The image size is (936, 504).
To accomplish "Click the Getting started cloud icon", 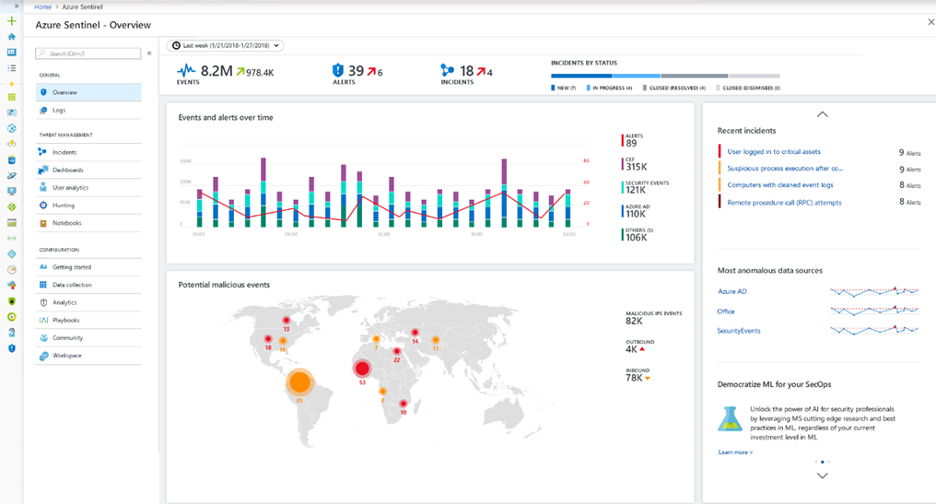I will point(43,267).
